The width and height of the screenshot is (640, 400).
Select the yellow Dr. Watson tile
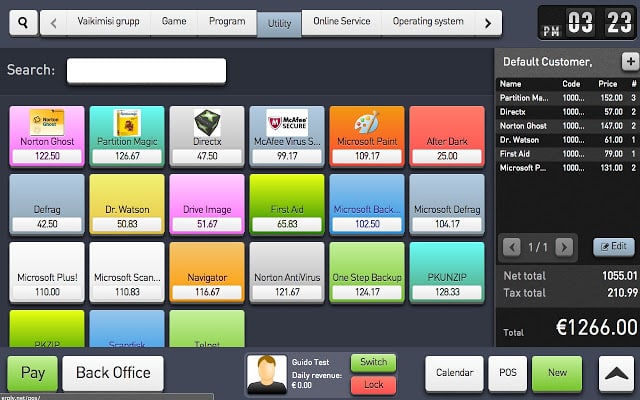click(127, 204)
